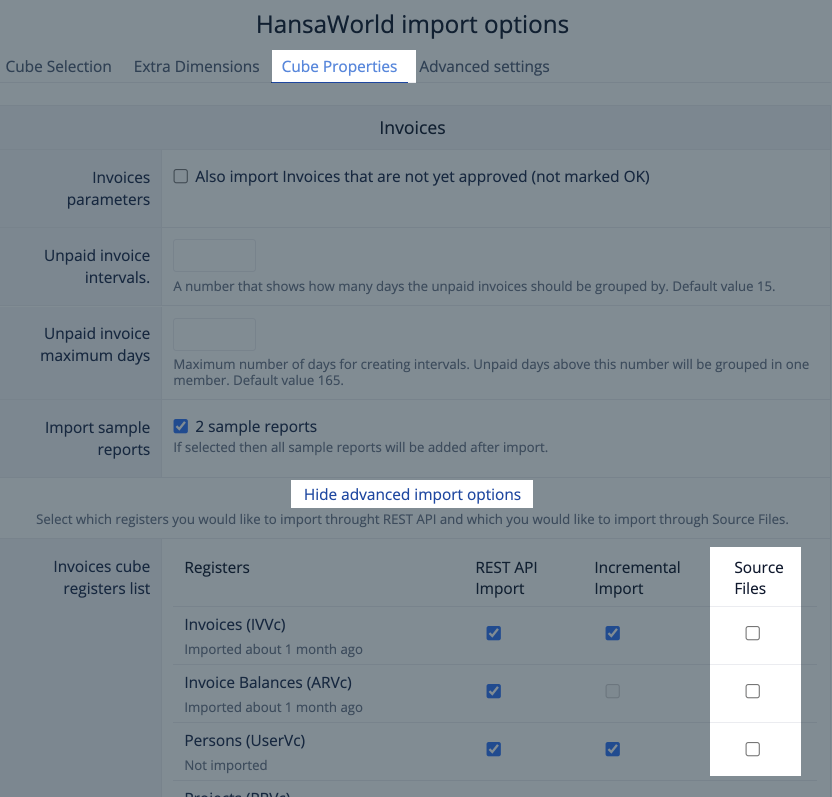Check Source Files for Invoice Balances (ARVc)
This screenshot has height=797, width=832.
click(753, 691)
